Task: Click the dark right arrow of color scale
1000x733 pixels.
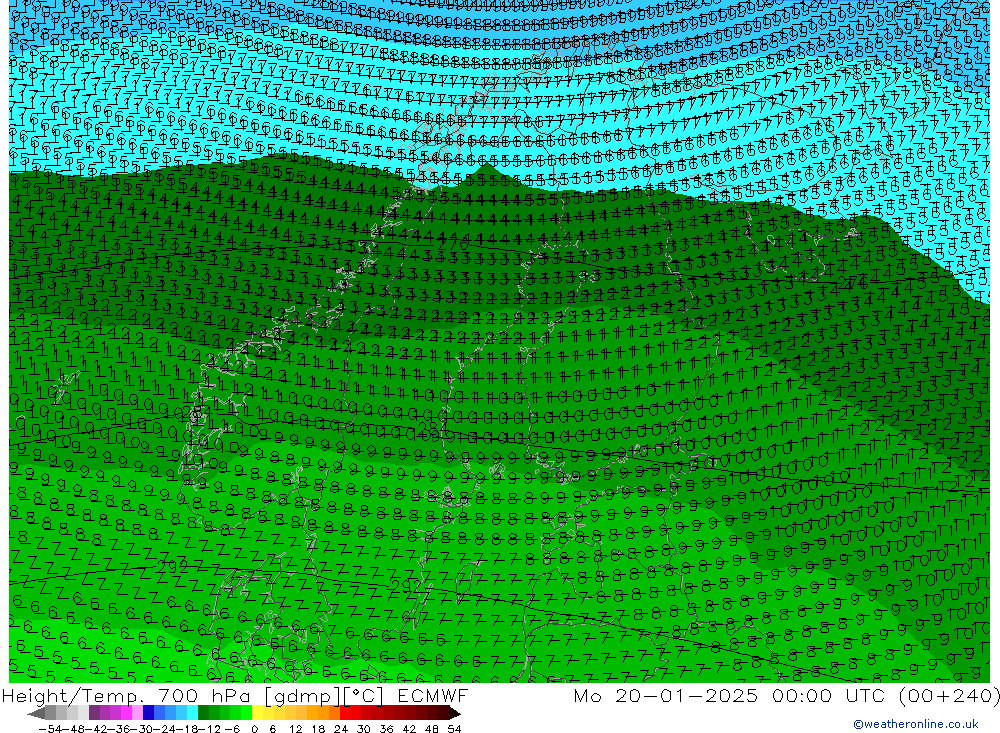Action: click(455, 713)
